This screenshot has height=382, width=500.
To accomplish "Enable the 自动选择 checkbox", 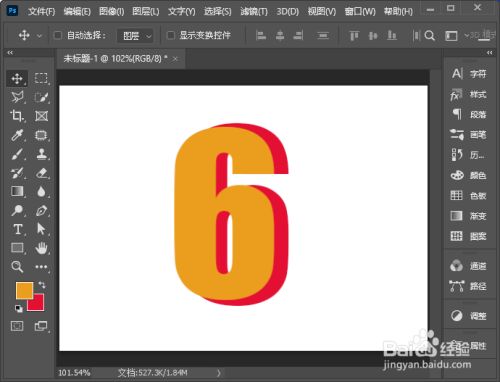I will pyautogui.click(x=58, y=35).
